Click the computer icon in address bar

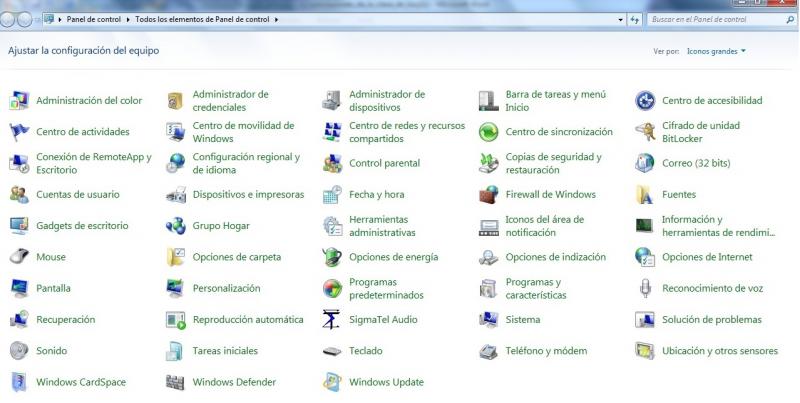(x=49, y=19)
